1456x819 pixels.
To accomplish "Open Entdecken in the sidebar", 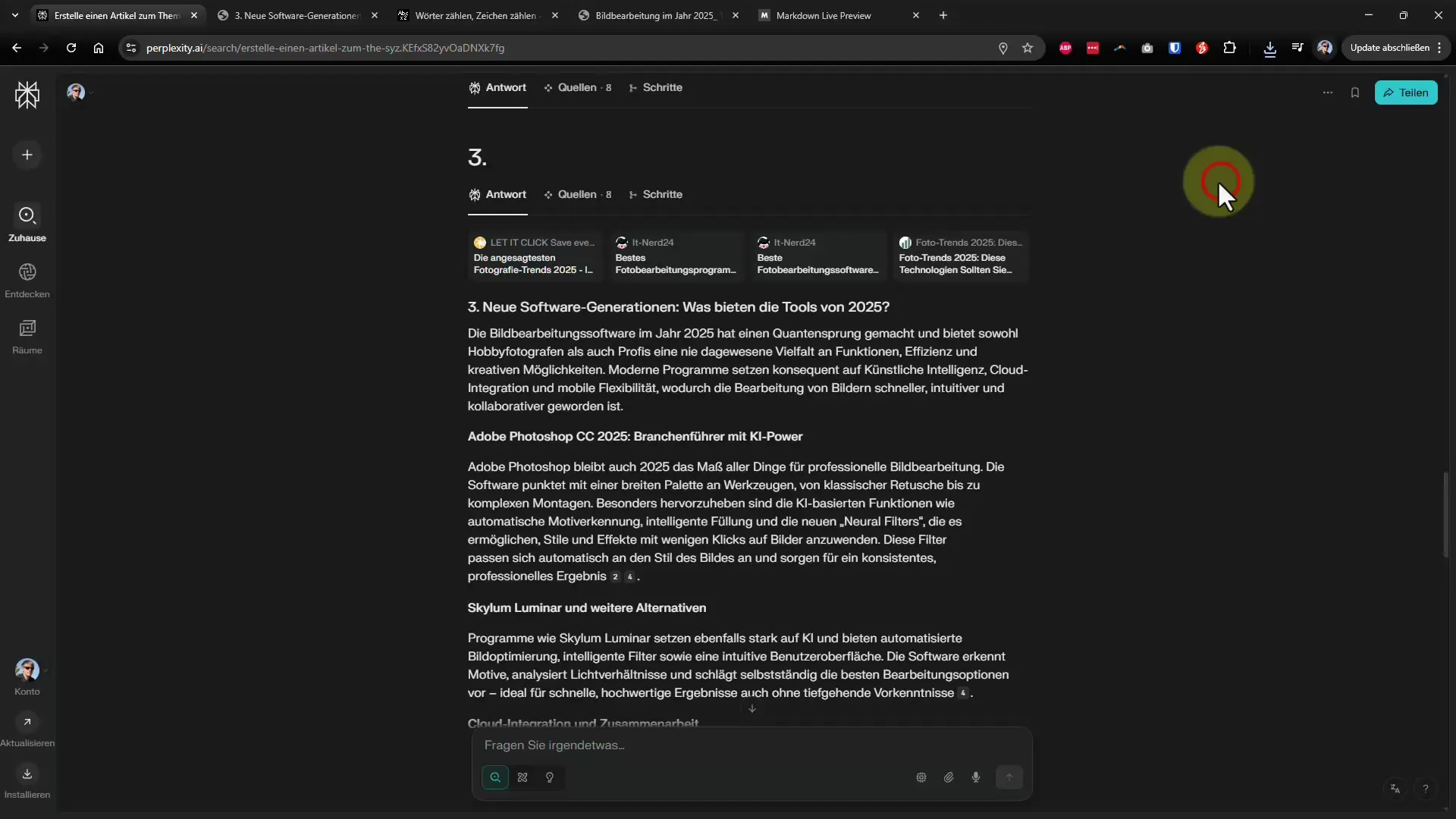I will pos(27,281).
